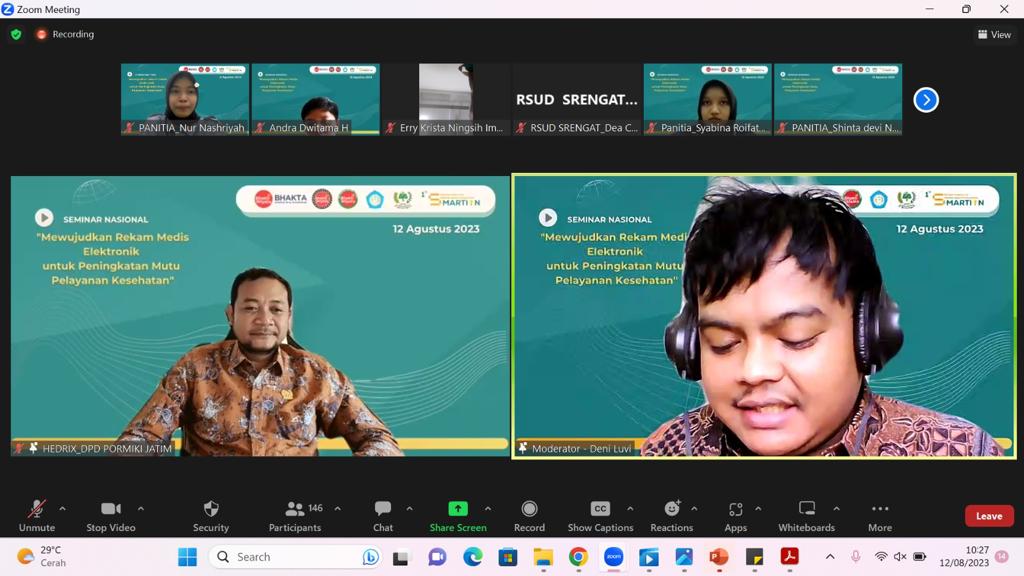Show next page of participant thumbnails
The width and height of the screenshot is (1024, 576).
[x=926, y=100]
